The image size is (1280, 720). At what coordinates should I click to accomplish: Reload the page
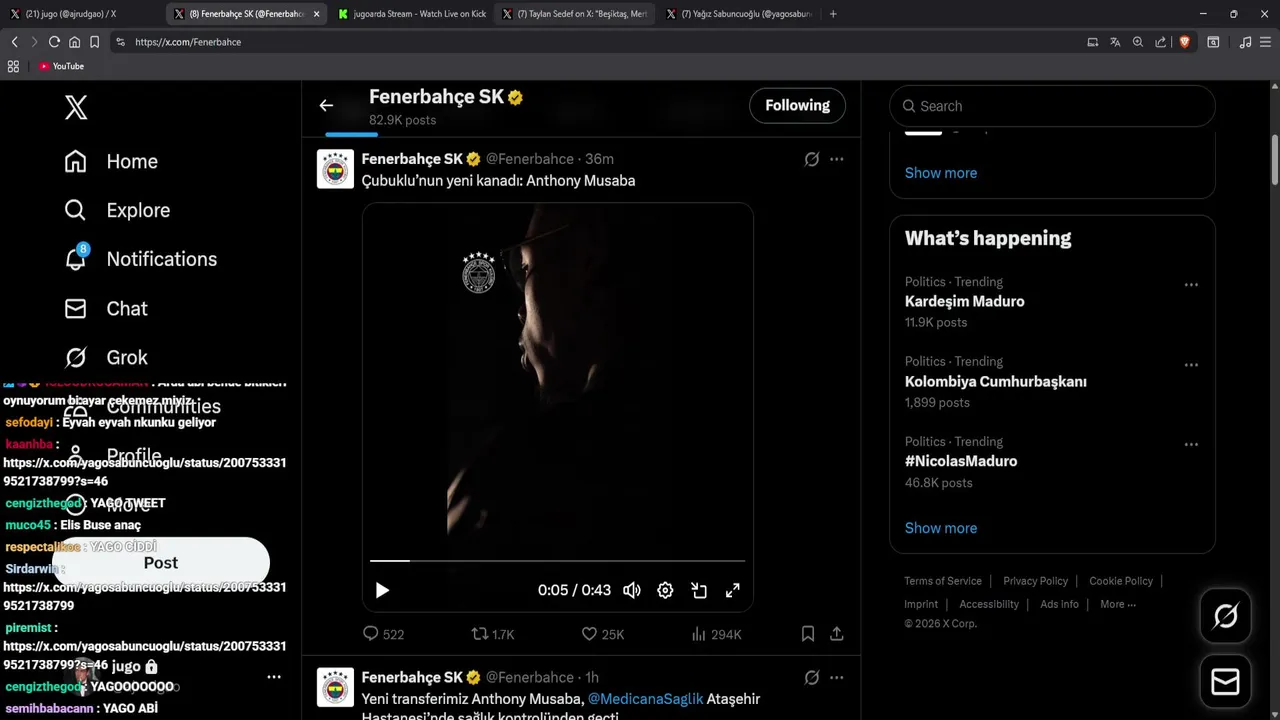54,42
